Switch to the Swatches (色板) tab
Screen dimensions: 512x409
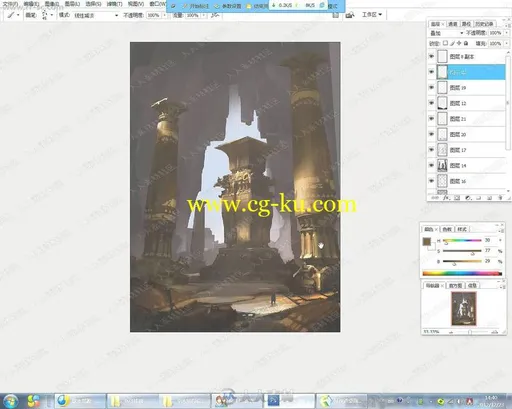(447, 229)
